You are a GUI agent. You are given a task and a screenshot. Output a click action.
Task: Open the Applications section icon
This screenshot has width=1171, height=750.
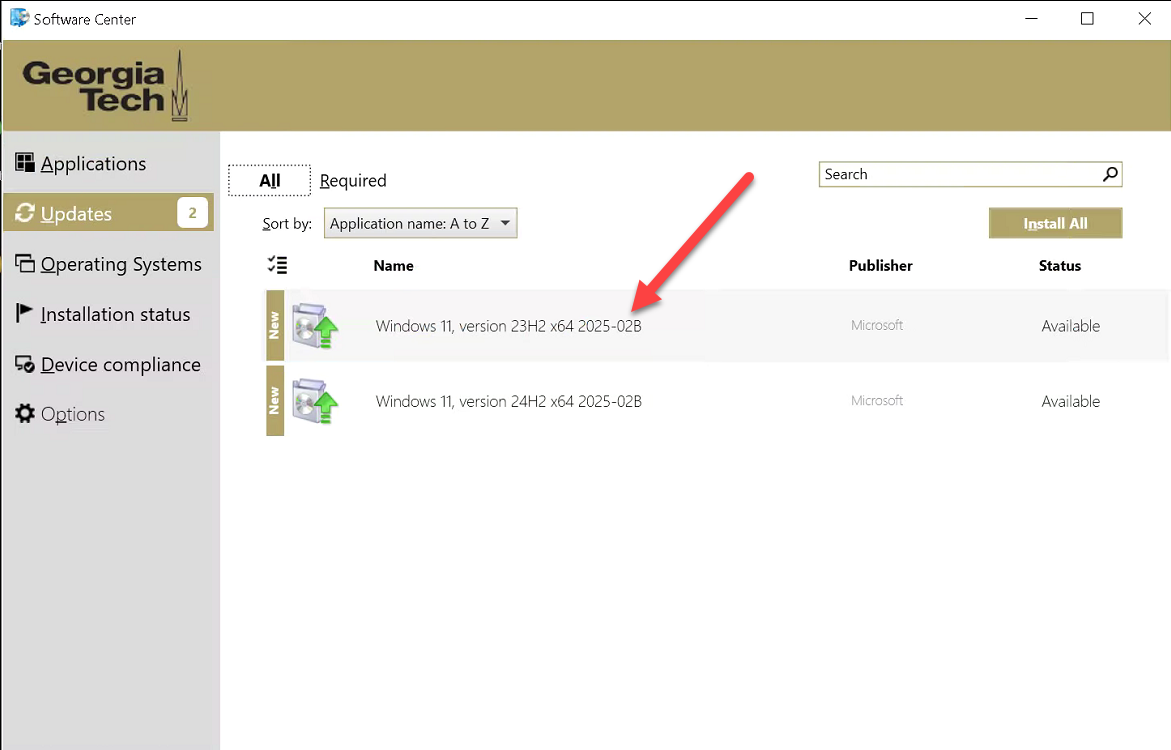coord(25,163)
